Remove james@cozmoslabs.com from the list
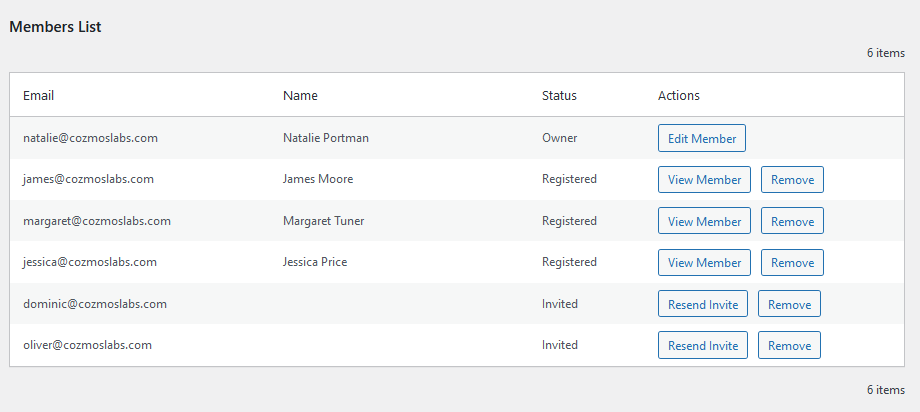Viewport: 920px width, 412px height. coord(792,180)
